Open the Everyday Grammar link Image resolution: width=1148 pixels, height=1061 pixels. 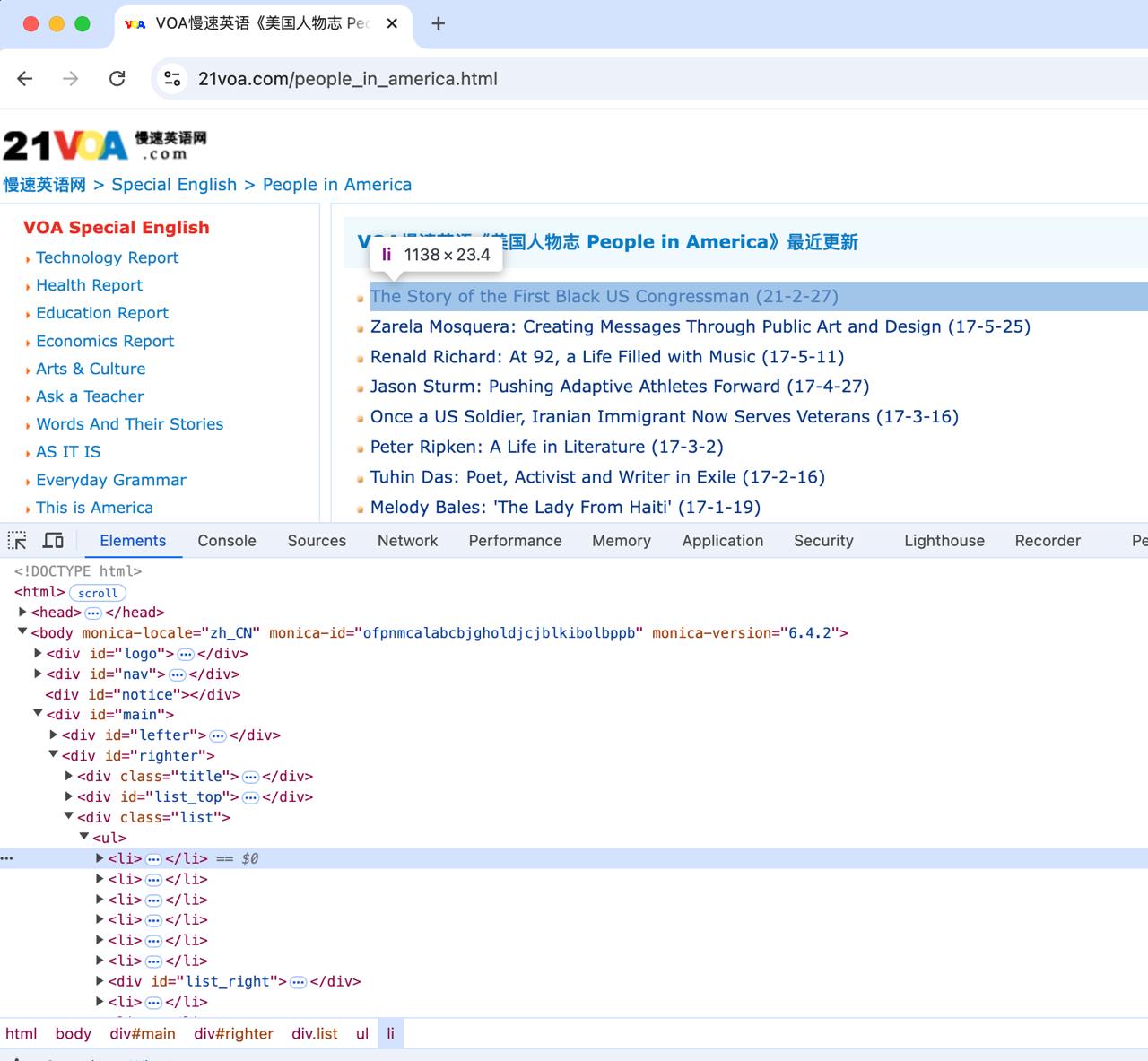point(111,480)
